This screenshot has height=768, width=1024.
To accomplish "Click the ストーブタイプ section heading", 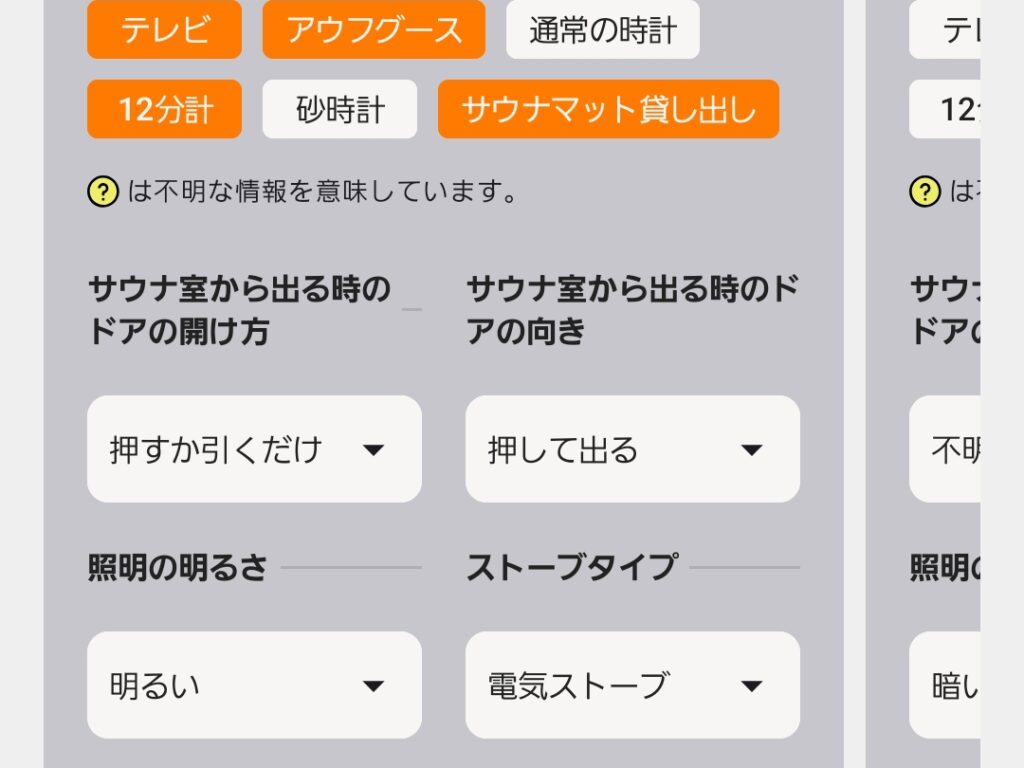I will 570,565.
